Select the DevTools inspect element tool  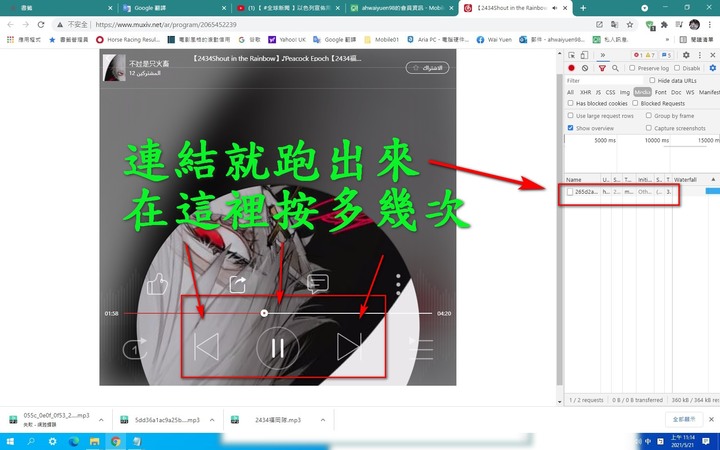pos(572,55)
